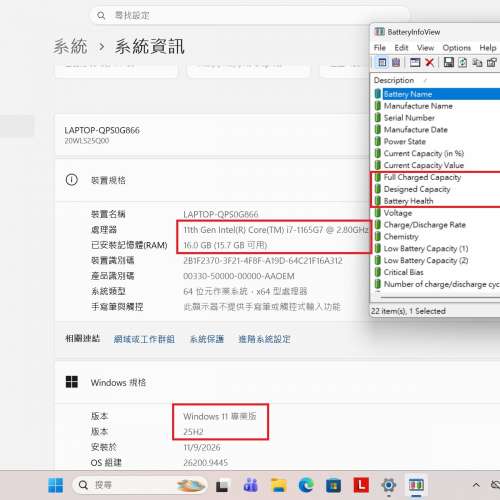Select the Current Capacity Value row
The height and width of the screenshot is (500, 500).
[437, 165]
